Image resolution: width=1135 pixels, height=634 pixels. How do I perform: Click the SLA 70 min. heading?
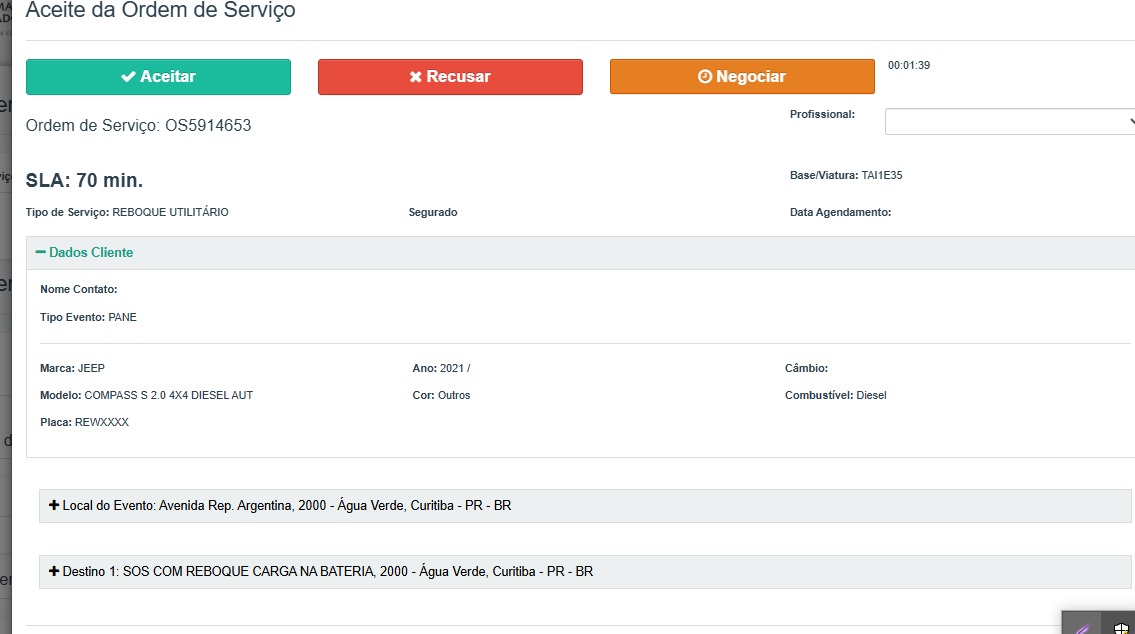tap(84, 181)
